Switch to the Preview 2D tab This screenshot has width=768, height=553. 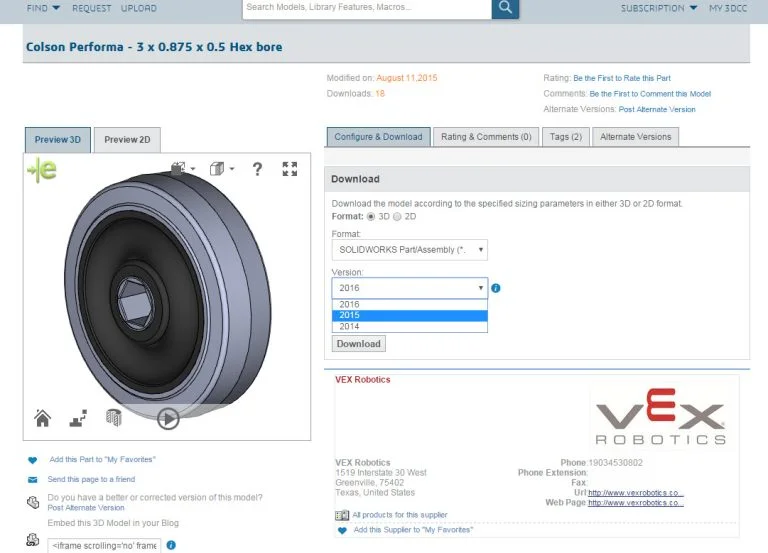tap(127, 140)
